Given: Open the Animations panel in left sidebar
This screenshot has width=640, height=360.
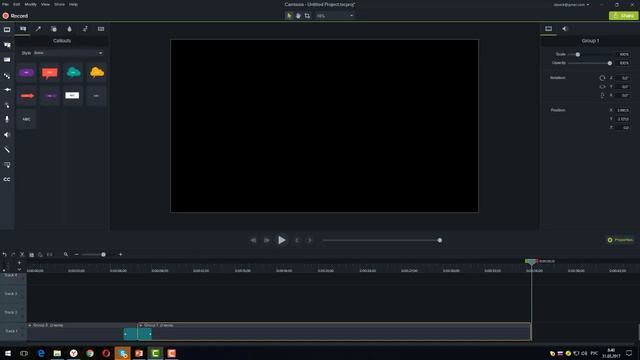Looking at the screenshot, I should [x=7, y=90].
